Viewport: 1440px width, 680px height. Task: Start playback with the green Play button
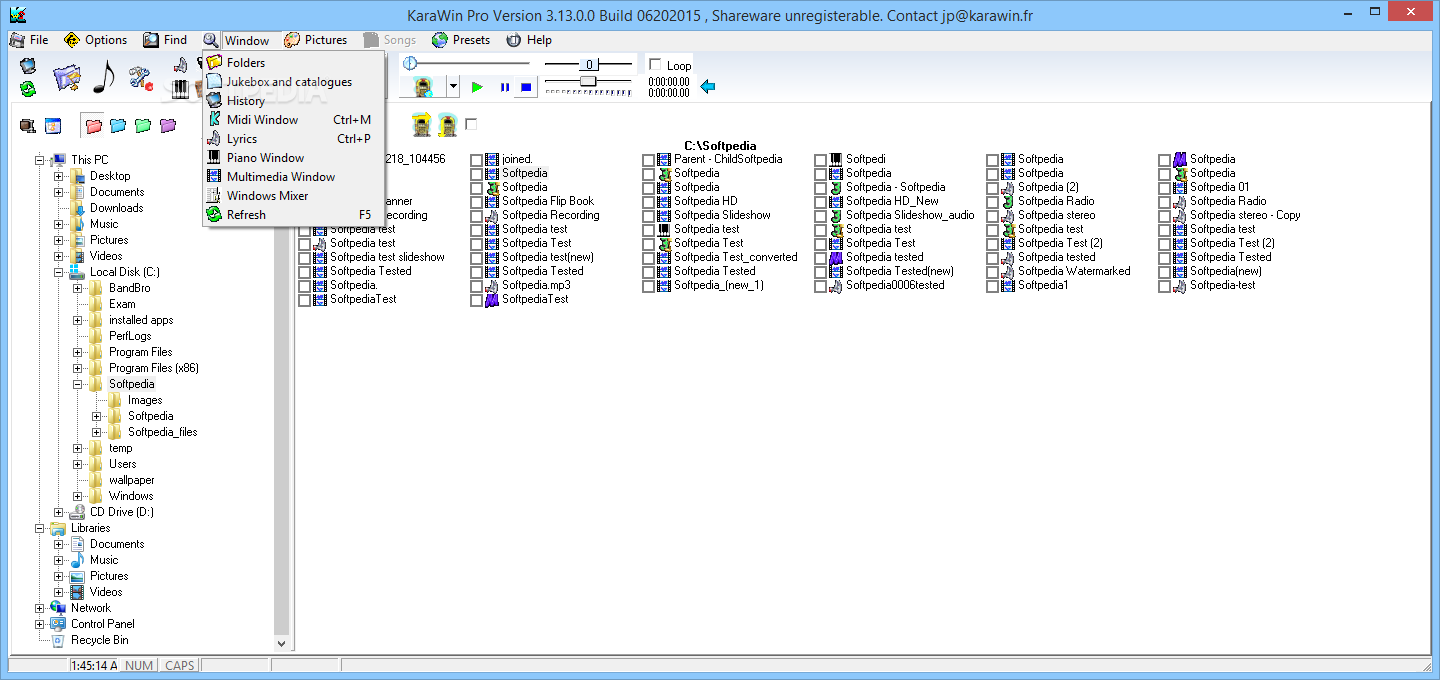point(477,87)
